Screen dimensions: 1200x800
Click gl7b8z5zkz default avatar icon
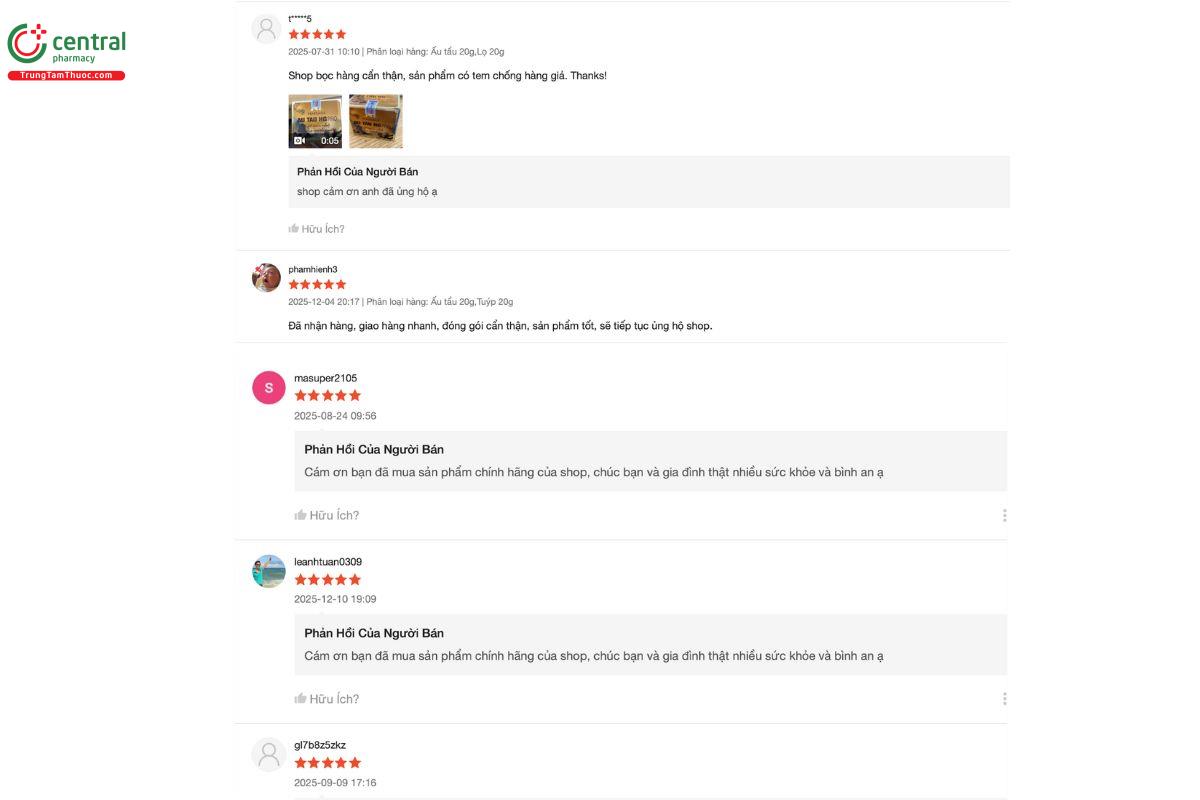[268, 754]
